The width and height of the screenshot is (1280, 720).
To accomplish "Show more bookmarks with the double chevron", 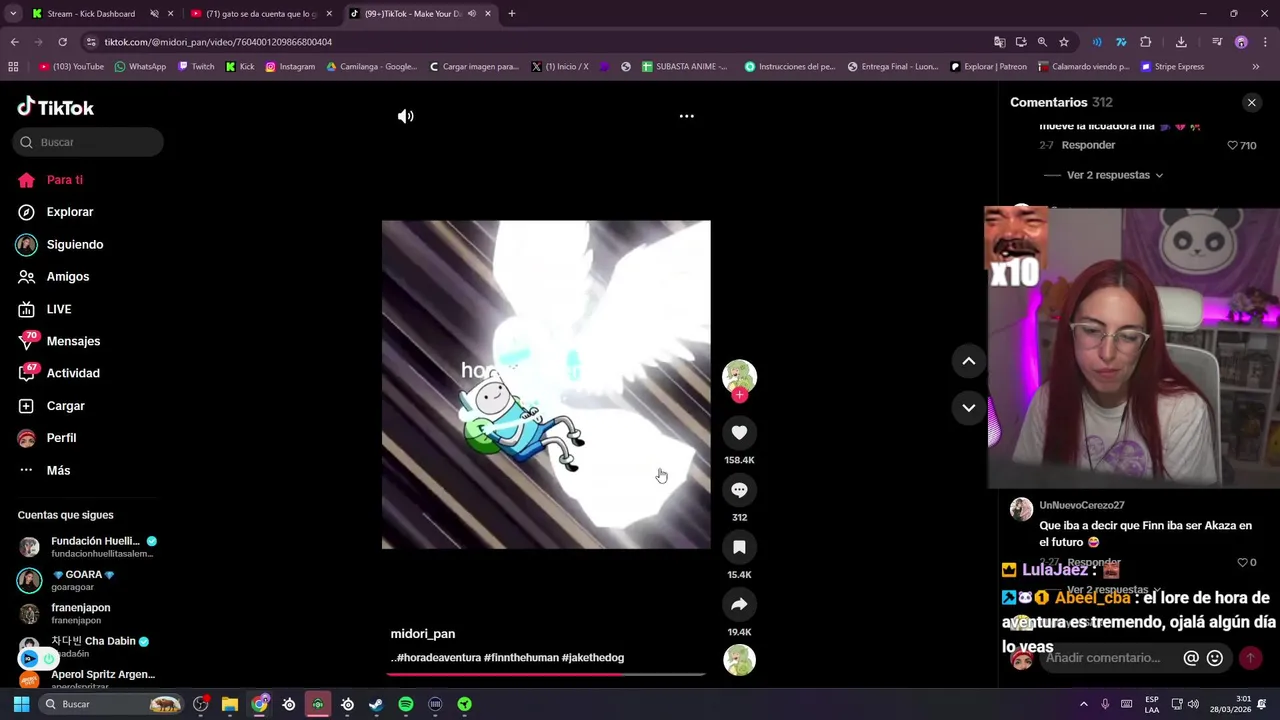I will click(x=1255, y=67).
